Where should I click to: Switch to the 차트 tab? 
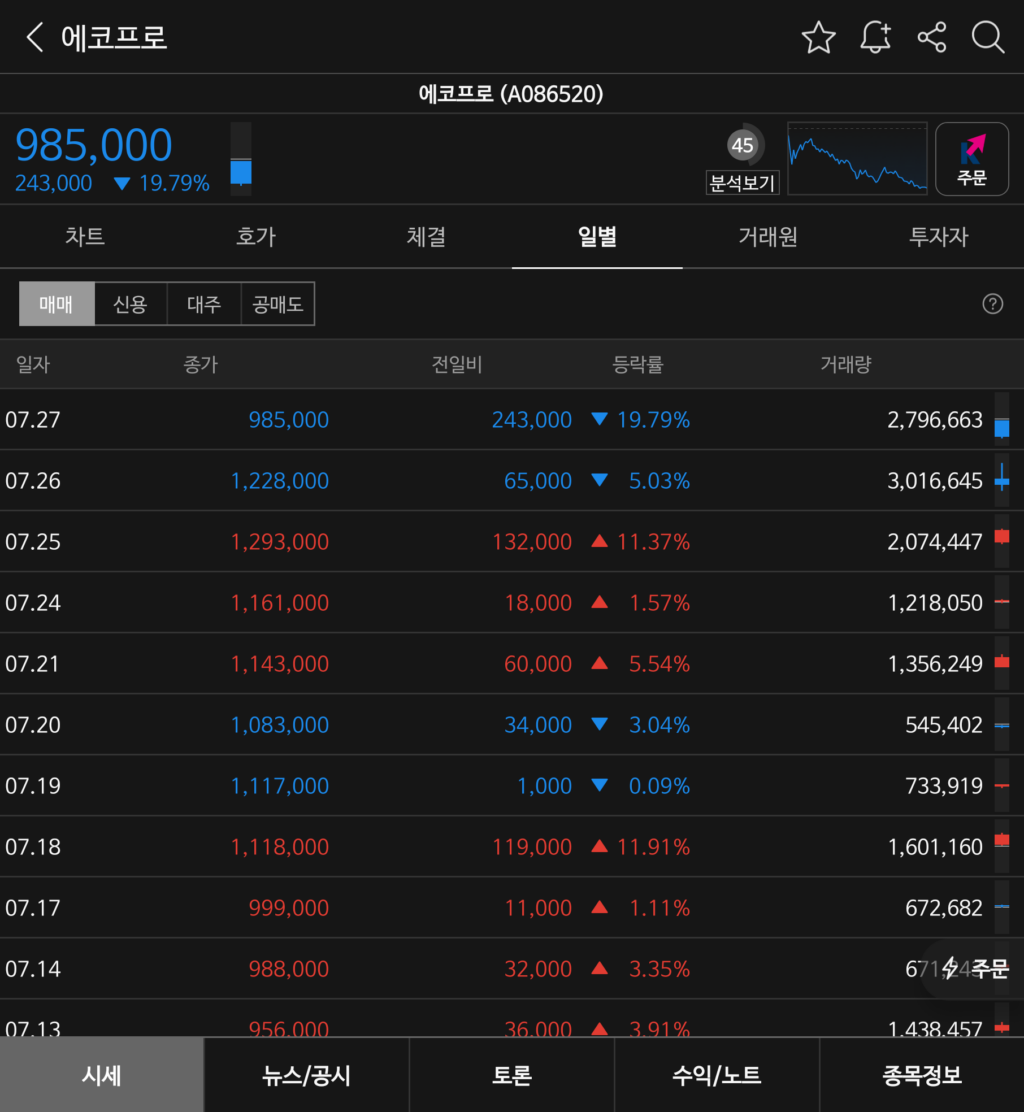85,236
